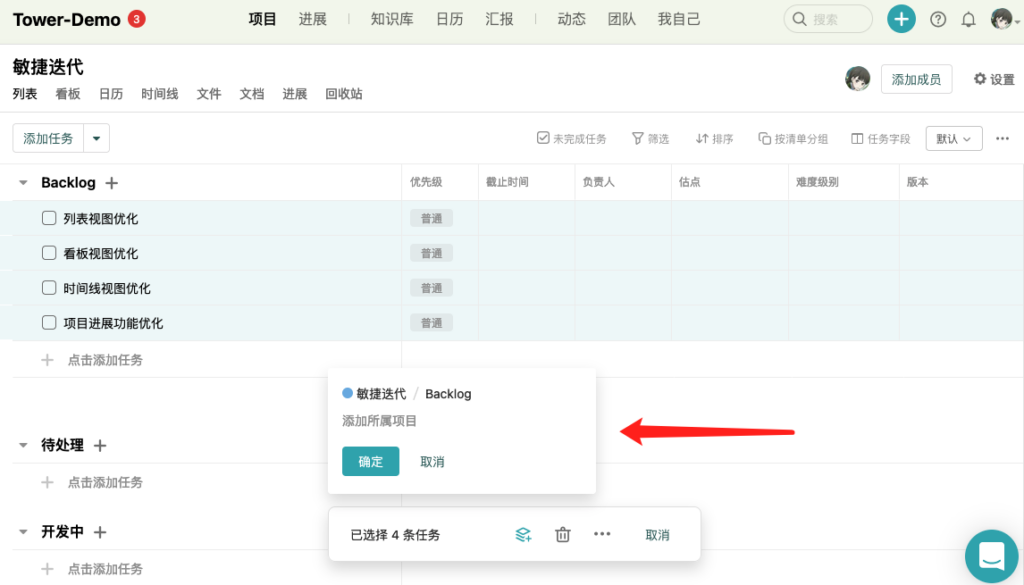Check the 看板视图优化 task checkbox
The height and width of the screenshot is (585, 1024).
click(49, 253)
